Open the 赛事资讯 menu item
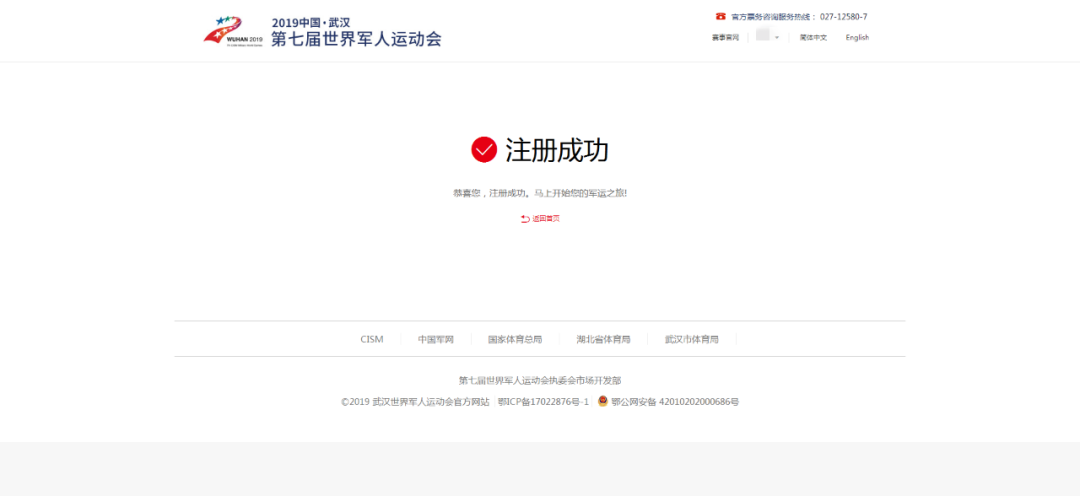 pos(725,37)
